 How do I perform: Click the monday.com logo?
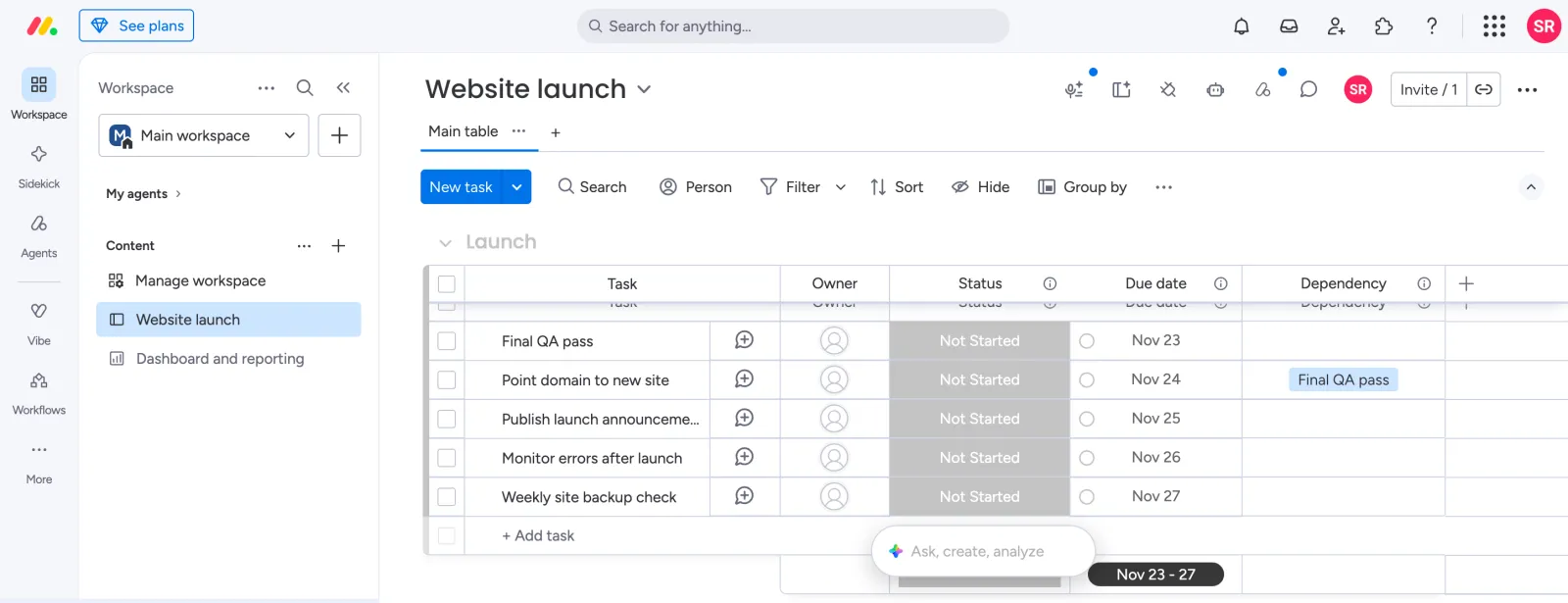pos(41,26)
